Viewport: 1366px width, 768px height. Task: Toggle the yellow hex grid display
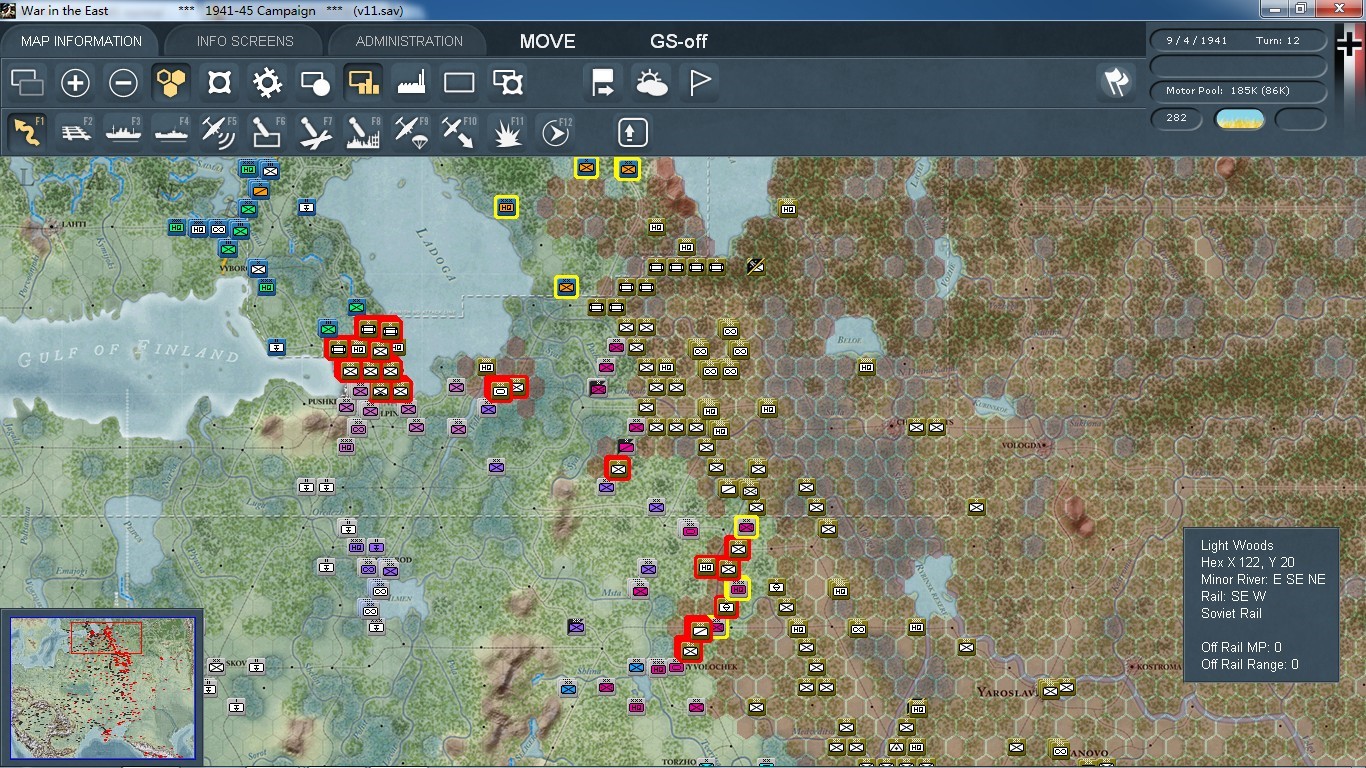[171, 83]
